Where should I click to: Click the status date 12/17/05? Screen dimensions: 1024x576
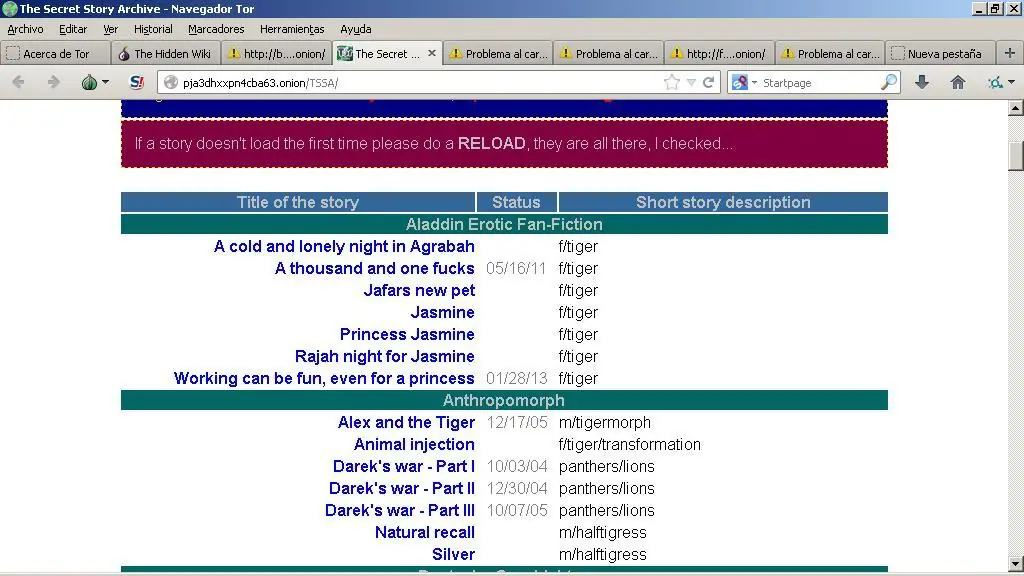pyautogui.click(x=517, y=422)
